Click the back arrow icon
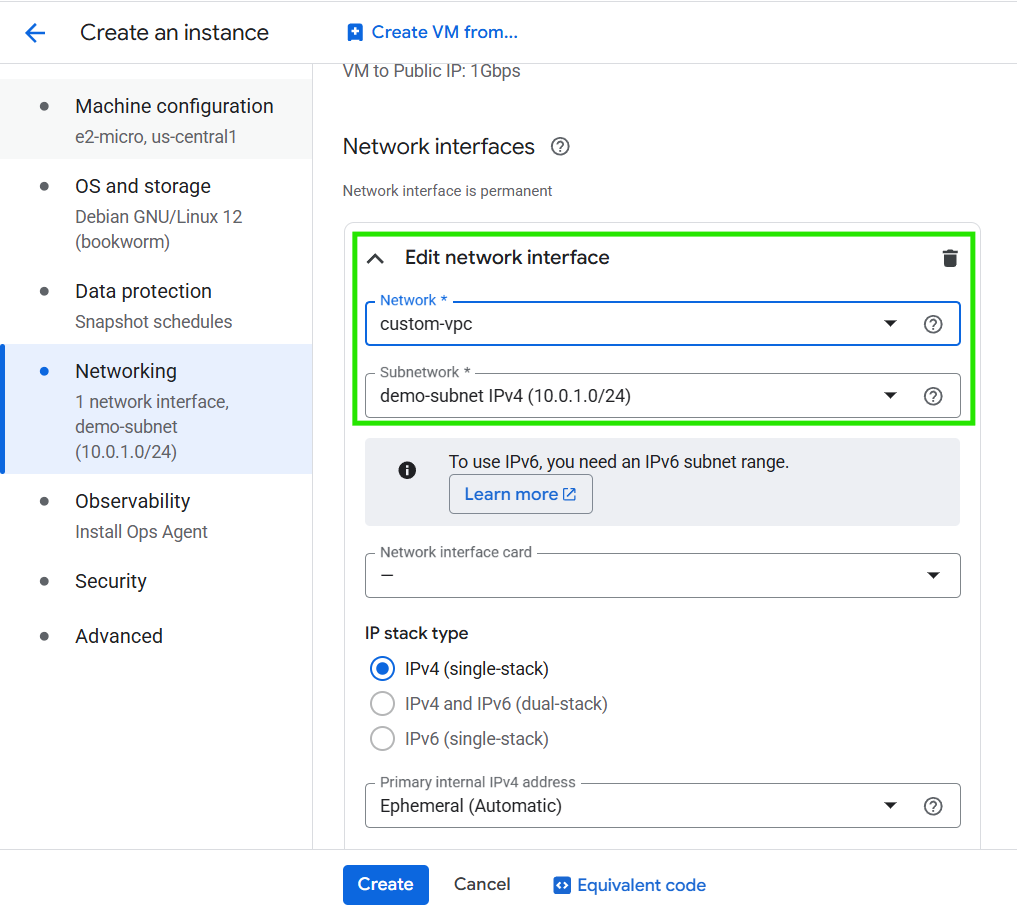Screen dimensions: 1017x918 (35, 33)
